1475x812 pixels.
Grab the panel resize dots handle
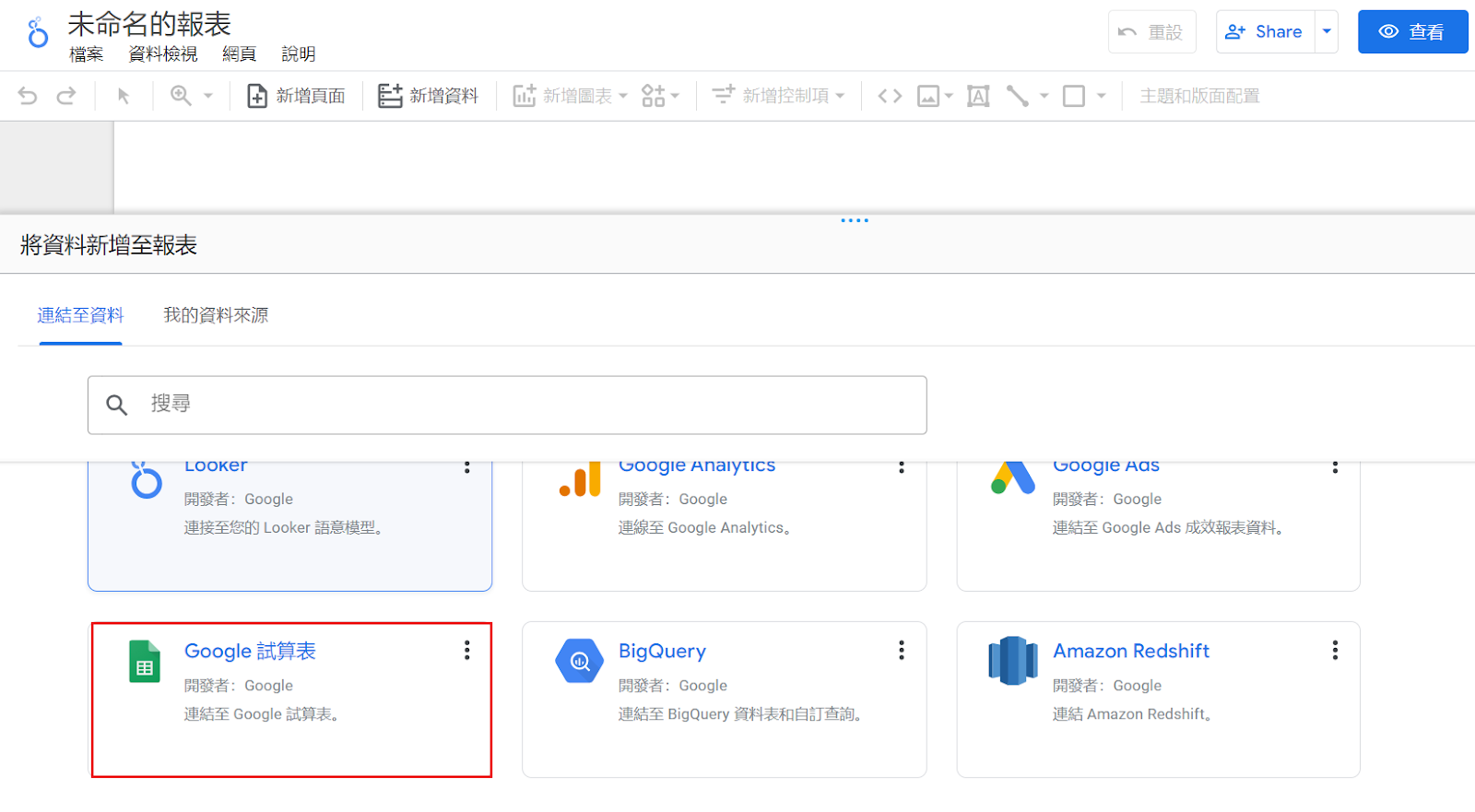(x=855, y=220)
